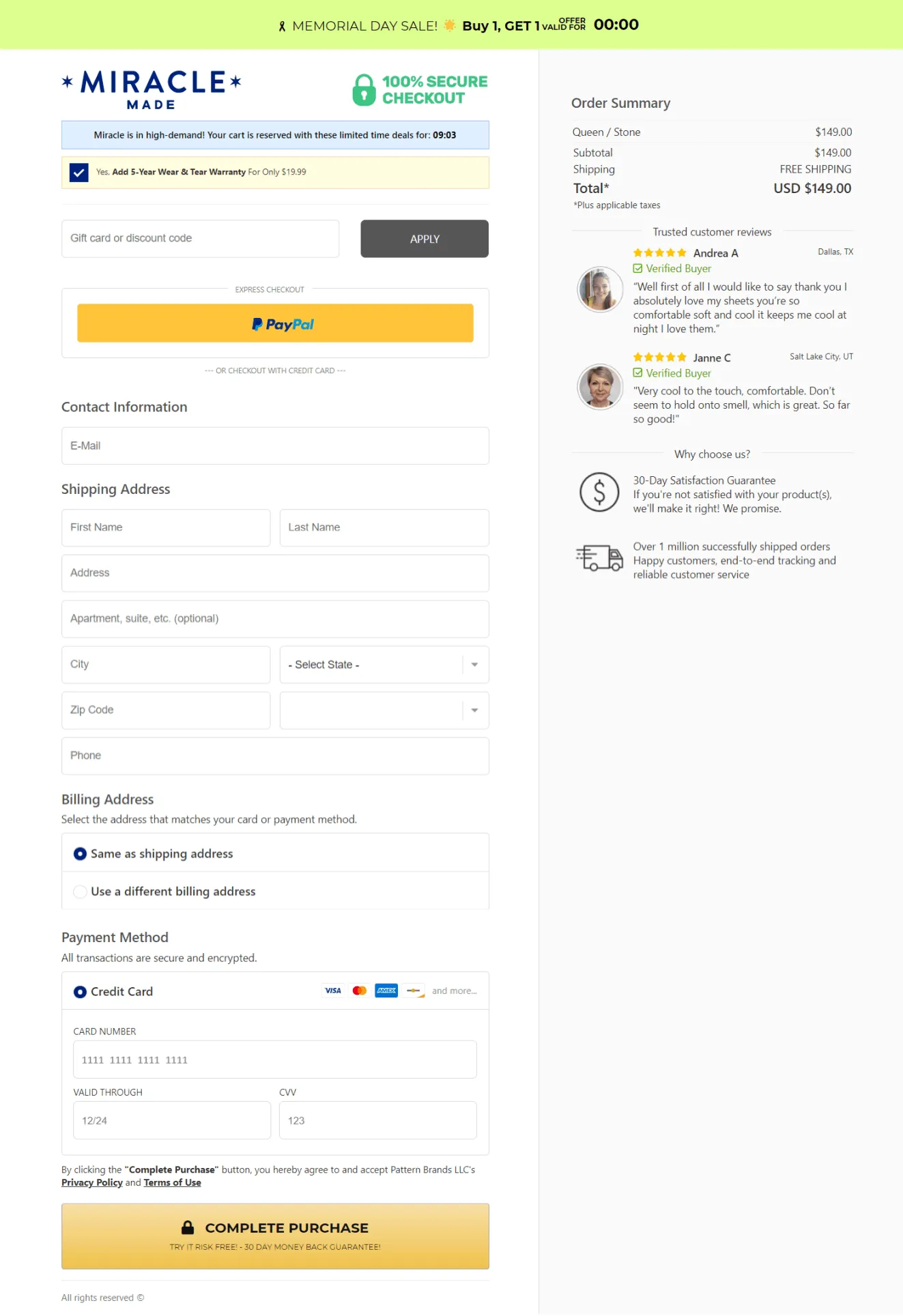Screen dimensions: 903x1316
Task: Click the Discover card icon
Action: click(x=412, y=991)
